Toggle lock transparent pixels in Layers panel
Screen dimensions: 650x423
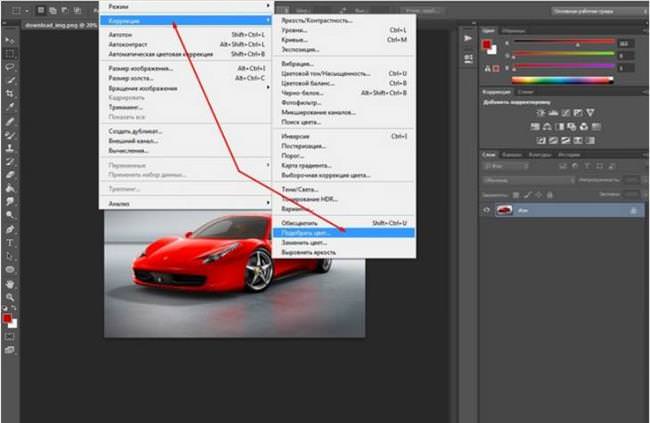tap(516, 194)
